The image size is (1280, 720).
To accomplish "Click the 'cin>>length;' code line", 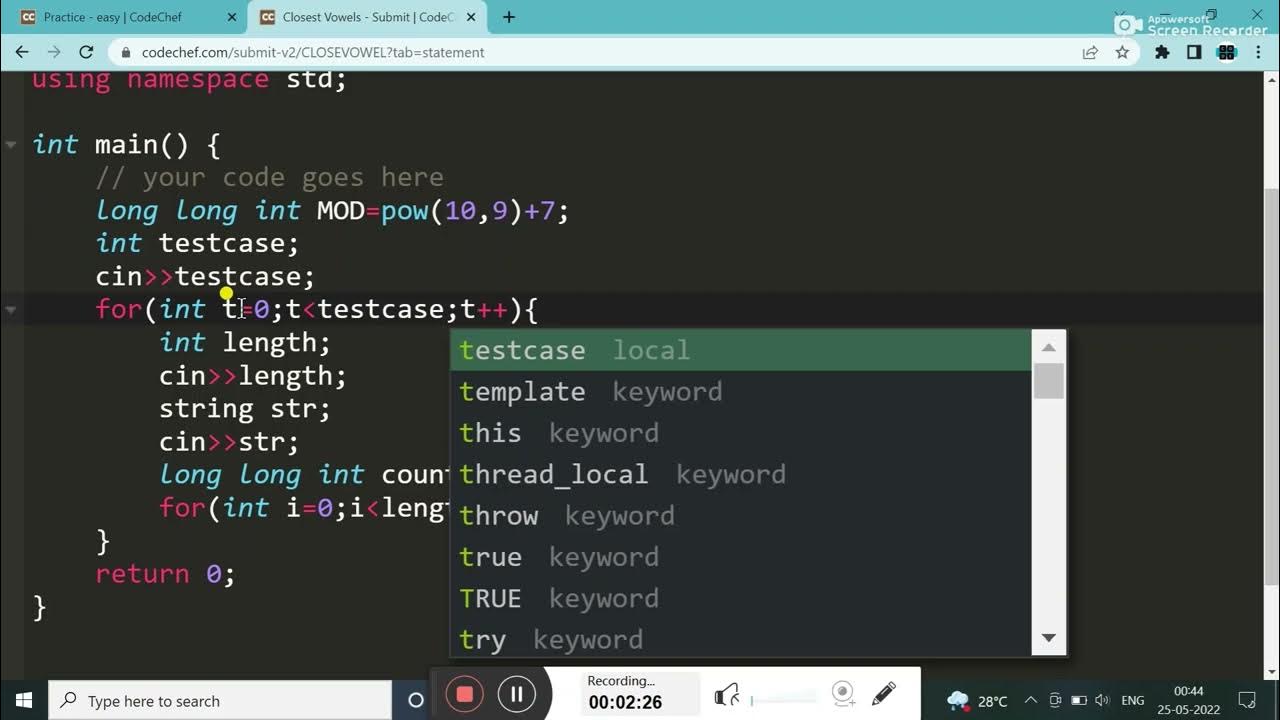I will coord(253,375).
